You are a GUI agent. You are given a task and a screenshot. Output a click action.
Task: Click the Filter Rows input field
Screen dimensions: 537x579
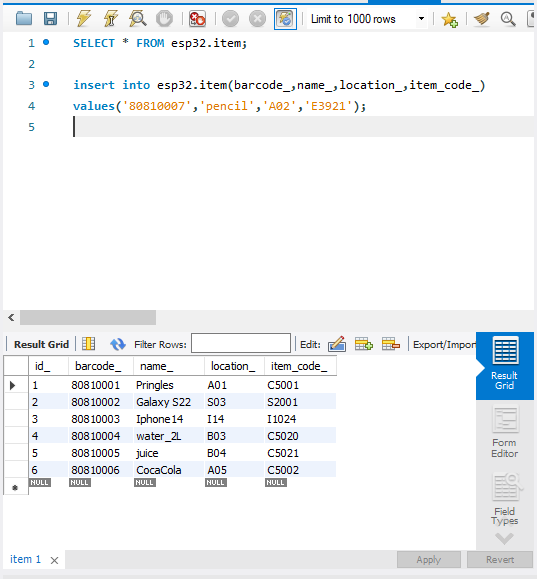pyautogui.click(x=241, y=343)
